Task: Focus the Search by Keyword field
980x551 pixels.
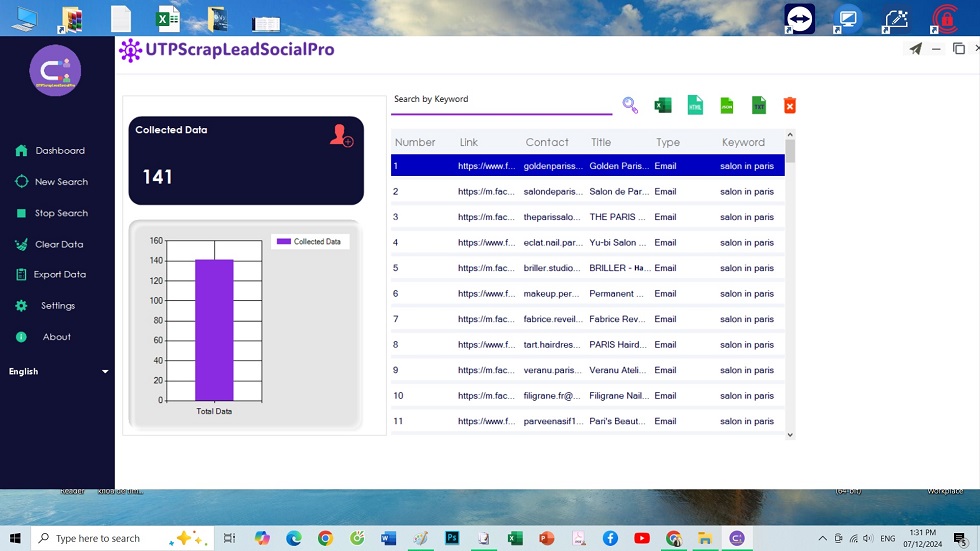Action: (x=500, y=100)
